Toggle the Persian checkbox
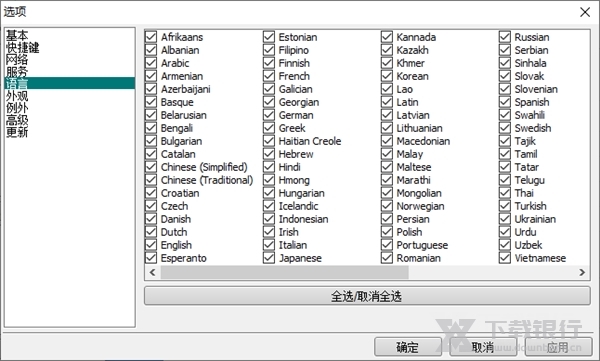Screen dimensions: 600x361 (x=387, y=219)
